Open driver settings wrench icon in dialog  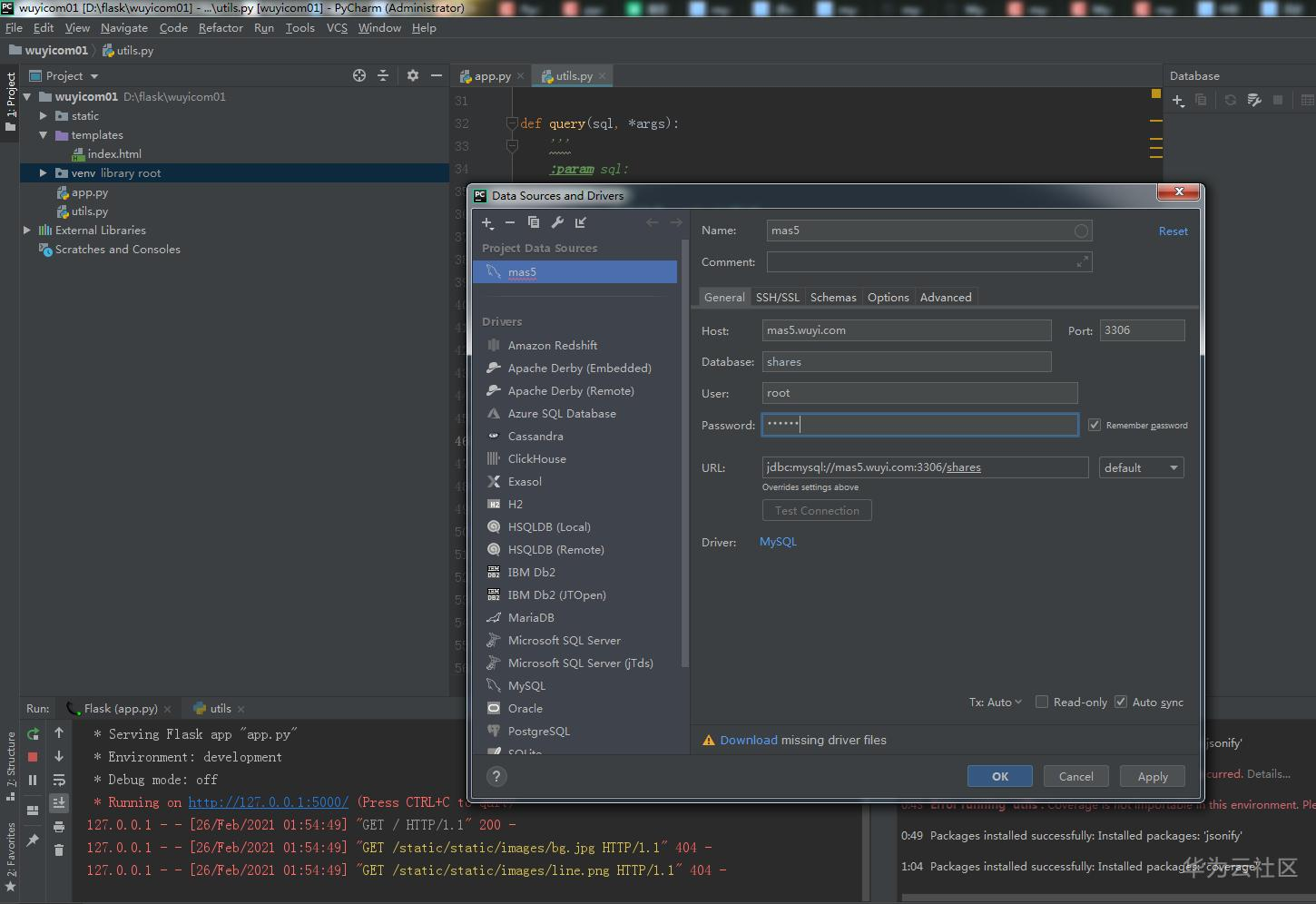[x=557, y=222]
